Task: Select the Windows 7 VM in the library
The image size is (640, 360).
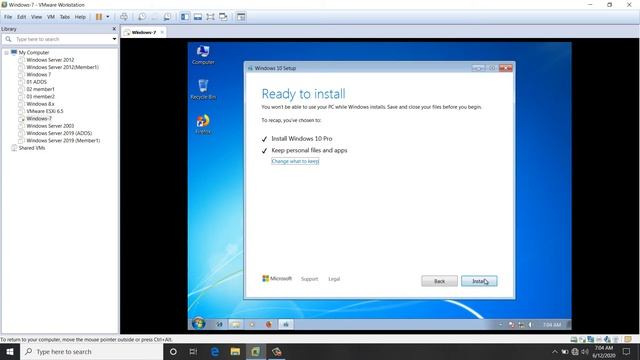Action: (38, 75)
